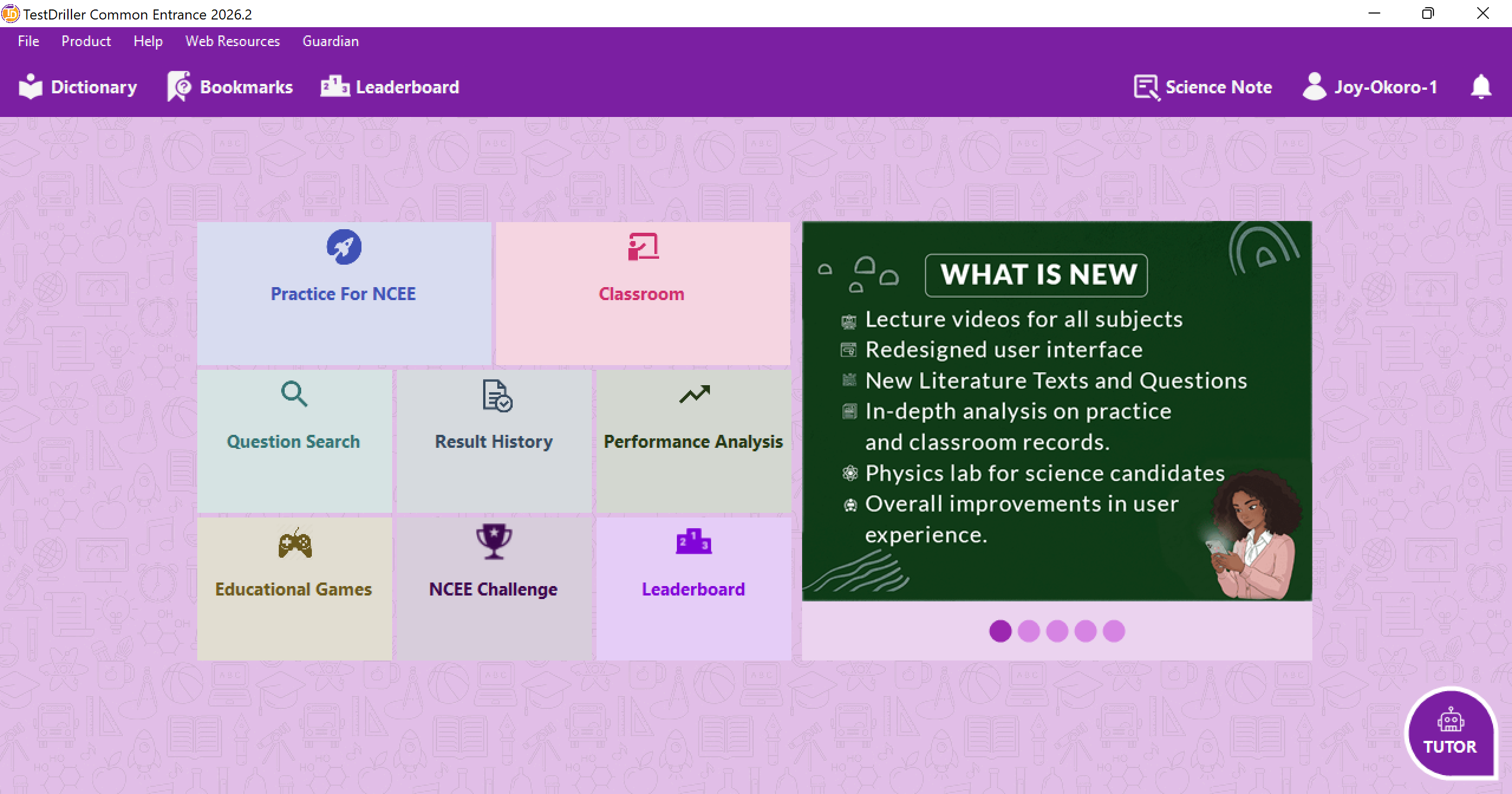The width and height of the screenshot is (1512, 794).
Task: Click the user profile avatar icon
Action: tap(1315, 87)
